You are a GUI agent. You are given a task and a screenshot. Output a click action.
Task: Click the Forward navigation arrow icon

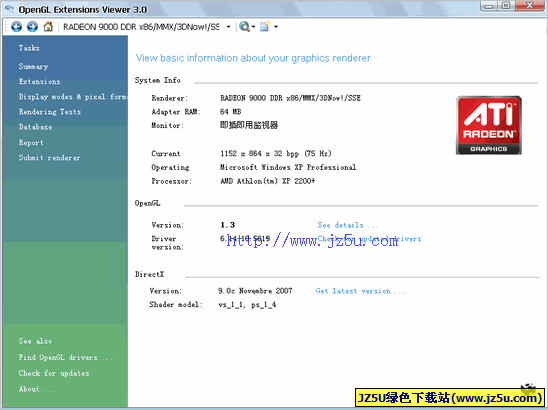(33, 27)
